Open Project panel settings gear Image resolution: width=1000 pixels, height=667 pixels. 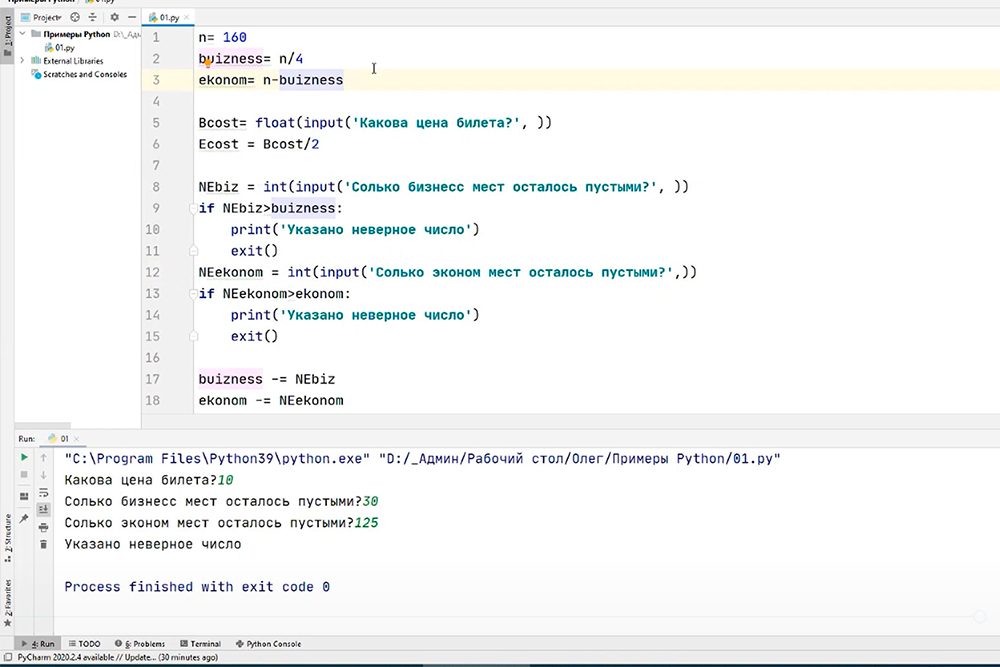click(114, 17)
